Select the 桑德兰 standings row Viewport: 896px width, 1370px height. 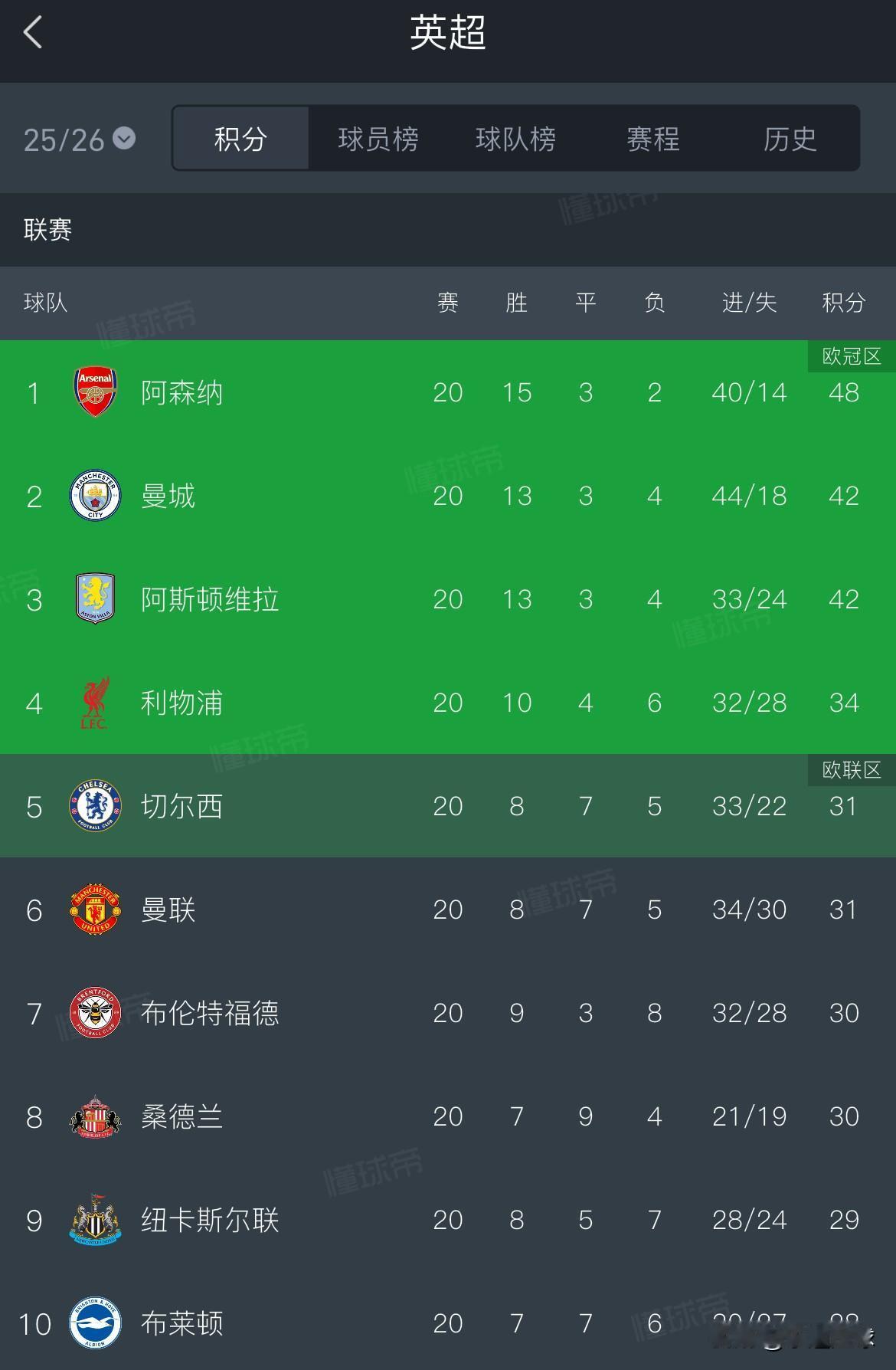click(448, 1116)
